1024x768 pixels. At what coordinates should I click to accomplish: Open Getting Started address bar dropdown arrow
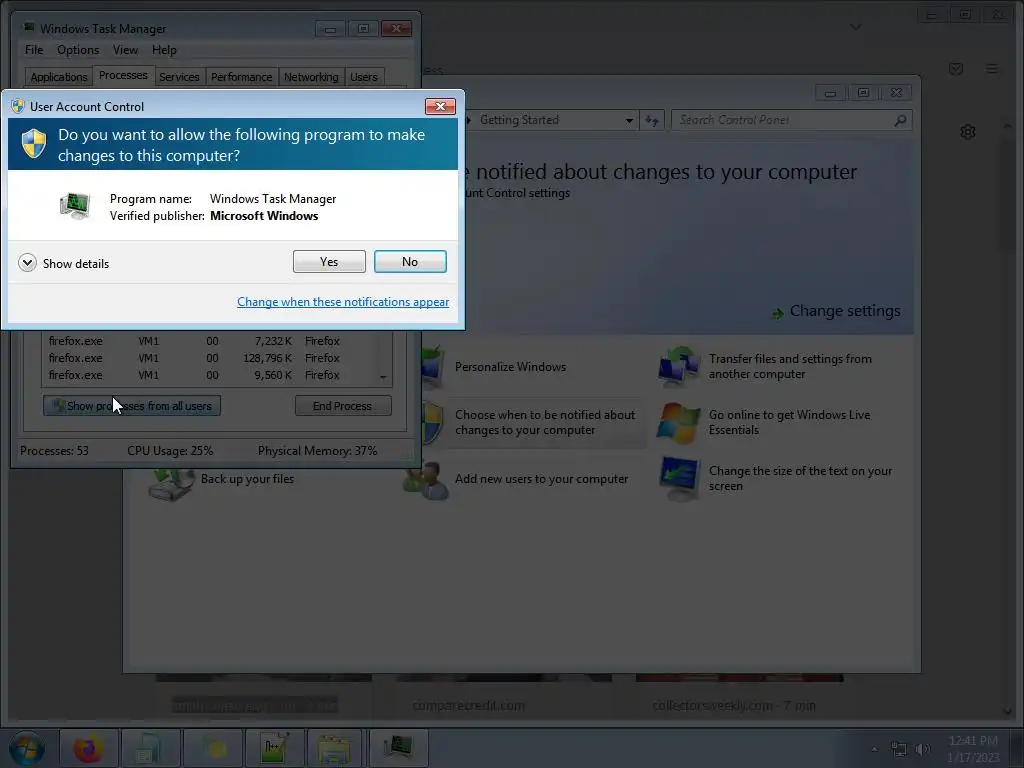pyautogui.click(x=629, y=120)
